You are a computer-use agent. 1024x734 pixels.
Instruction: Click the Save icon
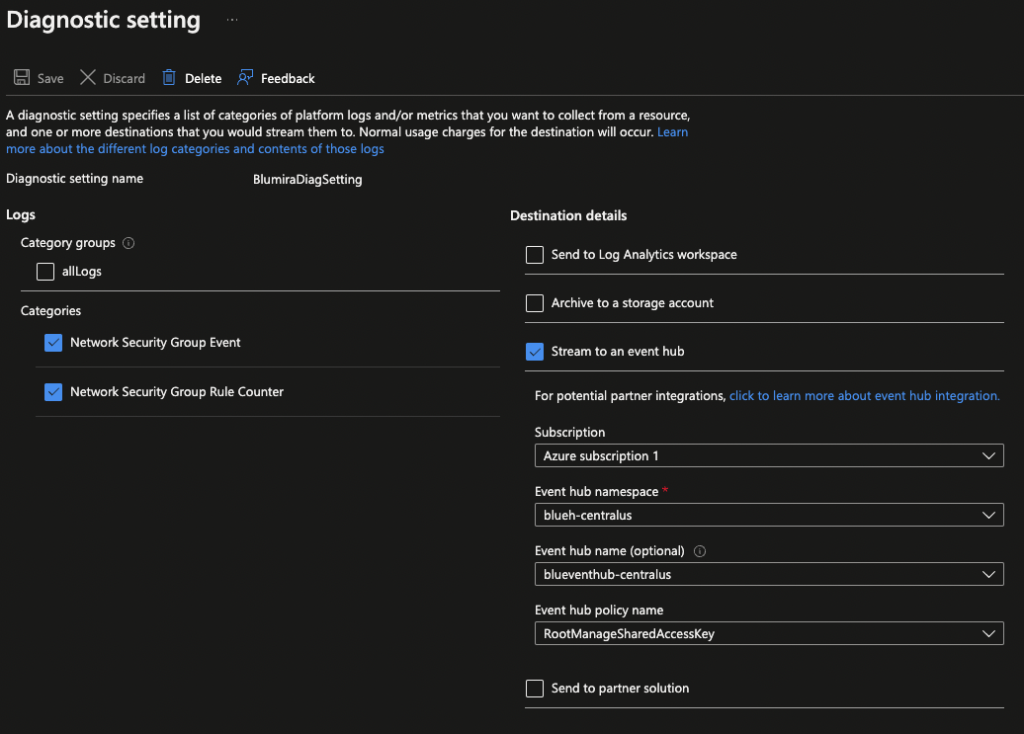(21, 77)
